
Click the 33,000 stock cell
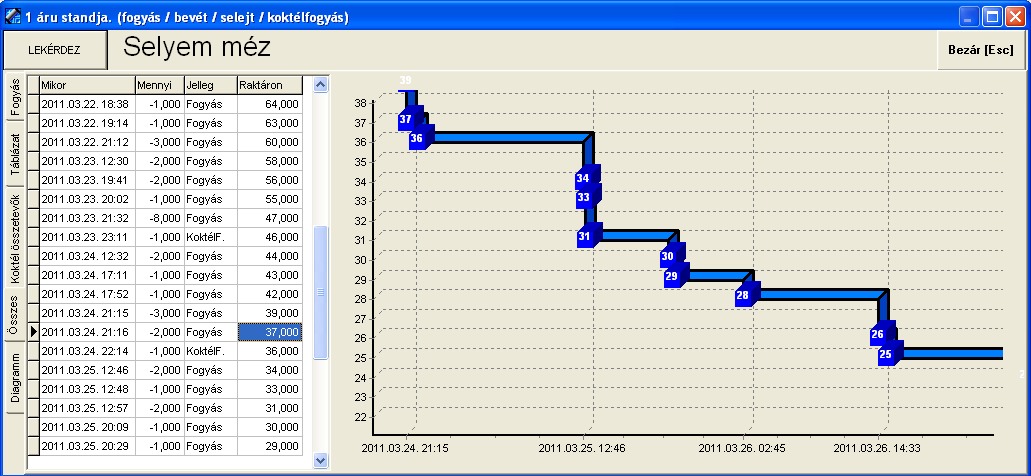[270, 389]
